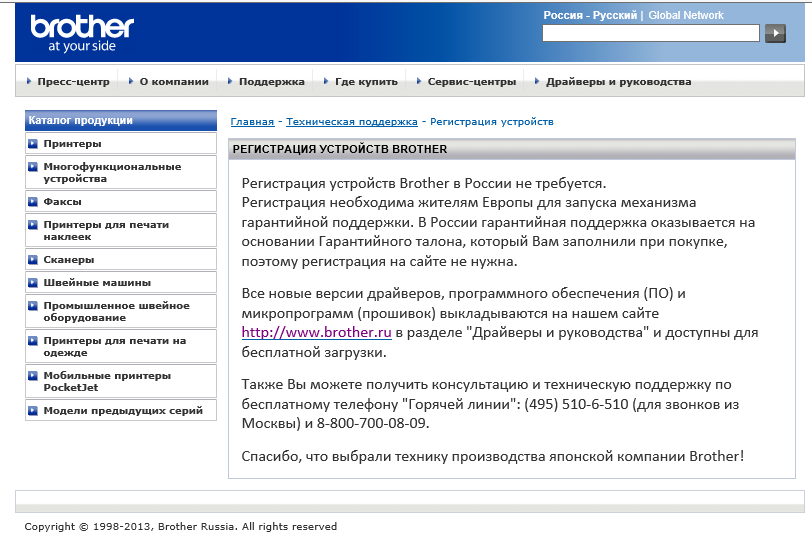Select Принтеры in the product catalog
This screenshot has width=812, height=560.
point(121,143)
